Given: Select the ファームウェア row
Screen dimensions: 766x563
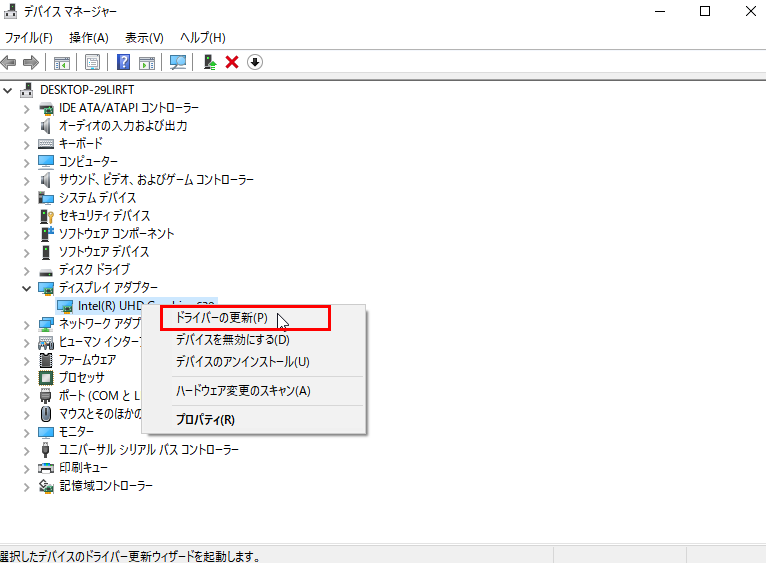Looking at the screenshot, I should click(87, 360).
